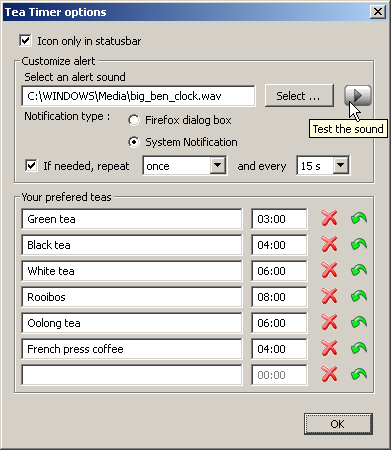This screenshot has height=450, width=391.
Task: Reset Green tea with green arrow
Action: coord(359,219)
